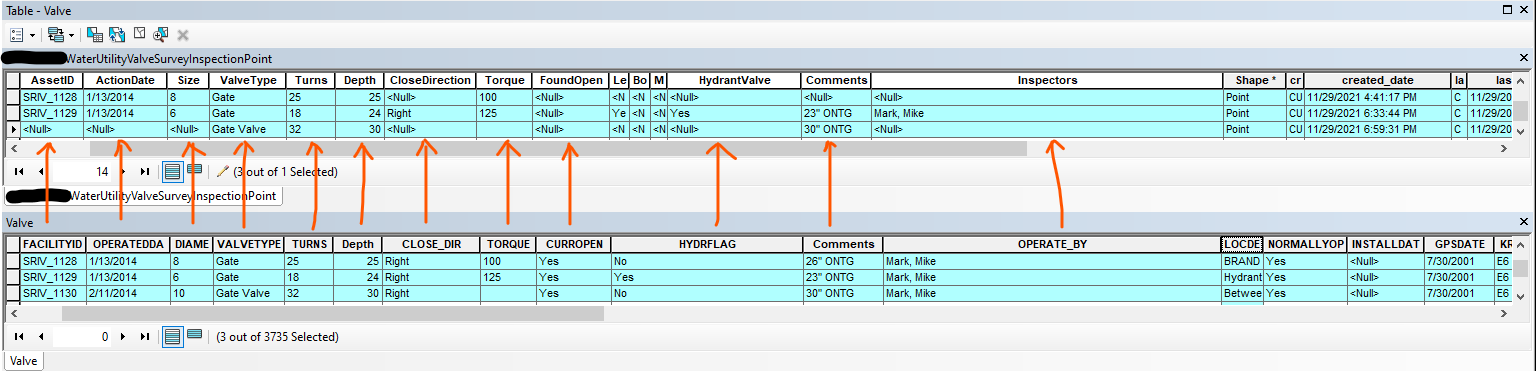
Task: Click the Zoom To Selected icon
Action: (161, 34)
